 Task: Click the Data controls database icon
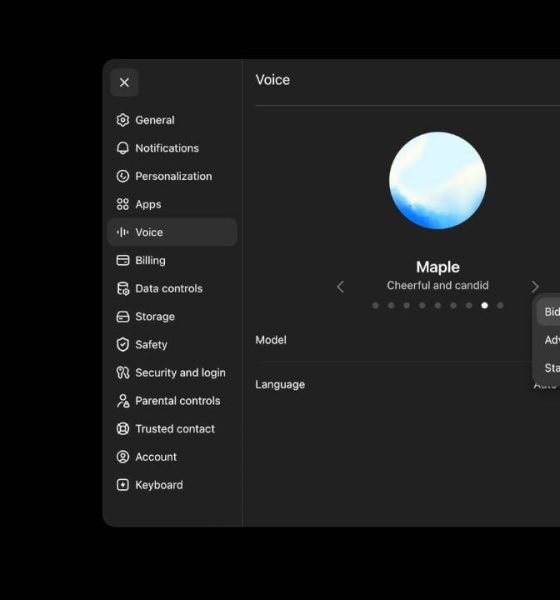[x=122, y=289]
